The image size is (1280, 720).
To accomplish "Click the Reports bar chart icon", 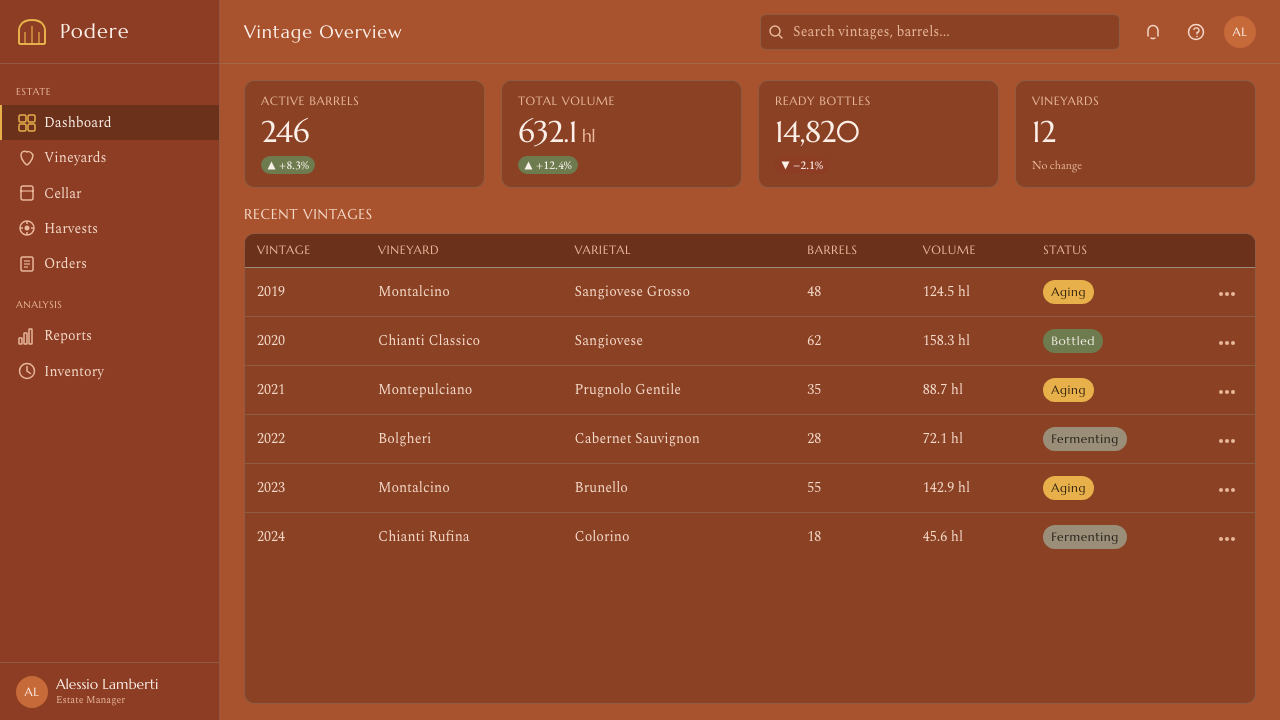I will 27,336.
